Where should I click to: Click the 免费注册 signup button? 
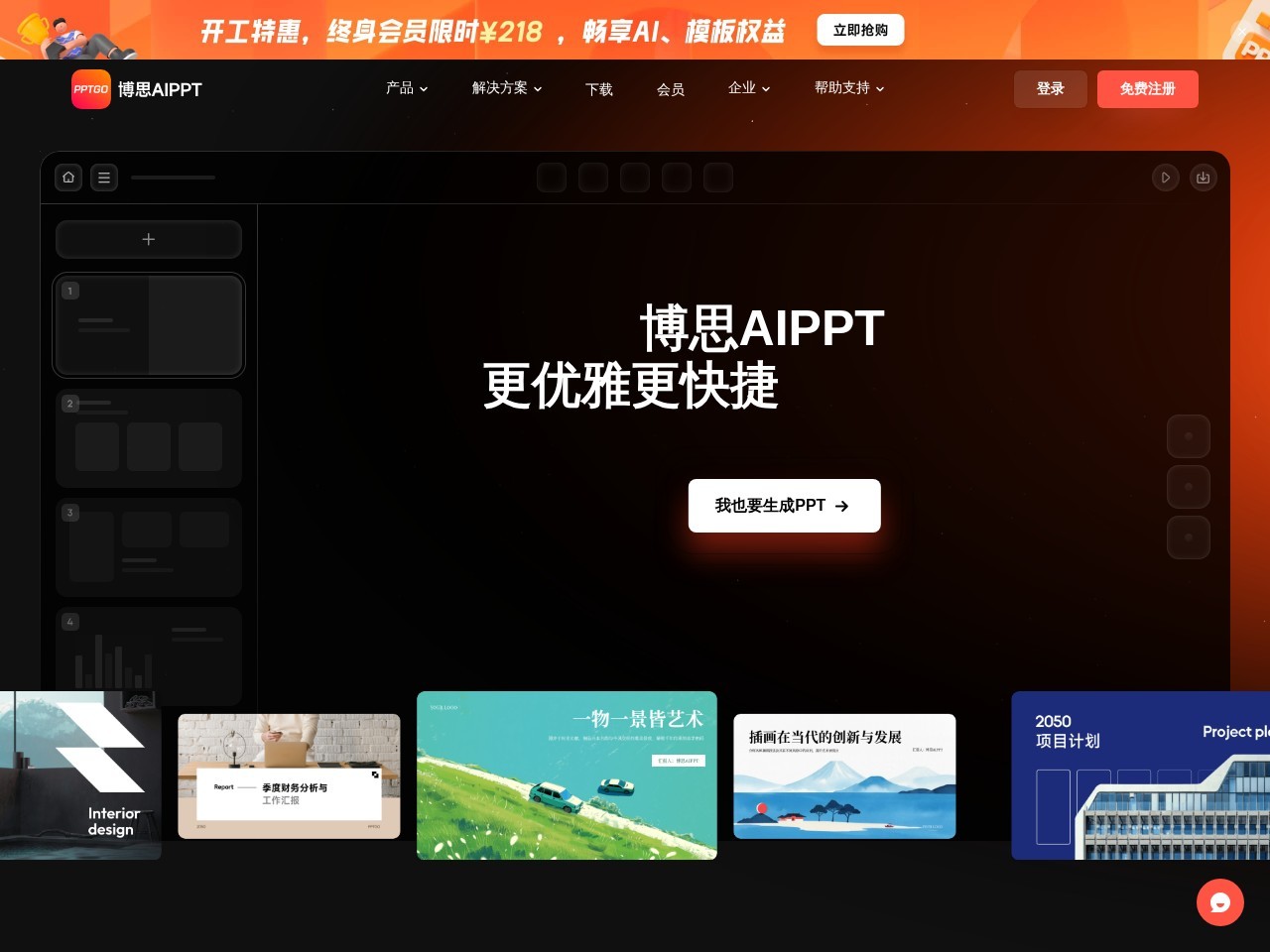(x=1148, y=88)
